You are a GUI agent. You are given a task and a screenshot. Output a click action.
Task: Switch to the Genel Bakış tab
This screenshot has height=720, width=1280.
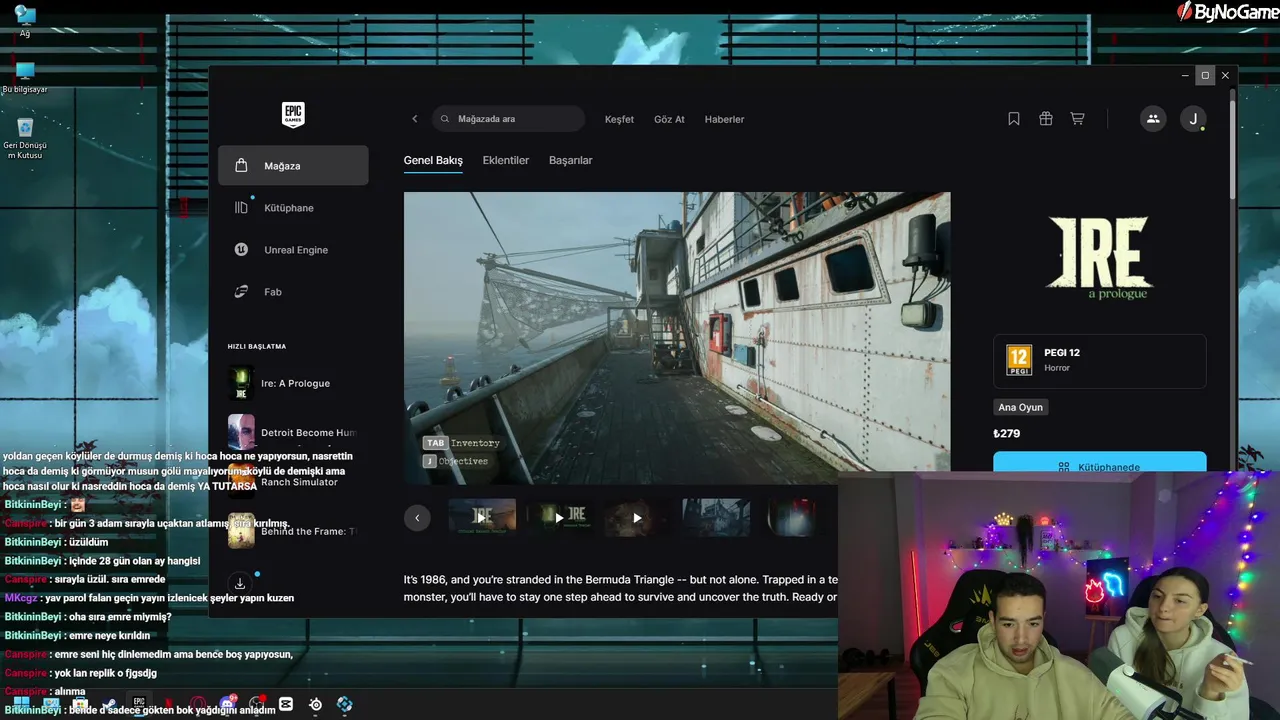click(433, 160)
